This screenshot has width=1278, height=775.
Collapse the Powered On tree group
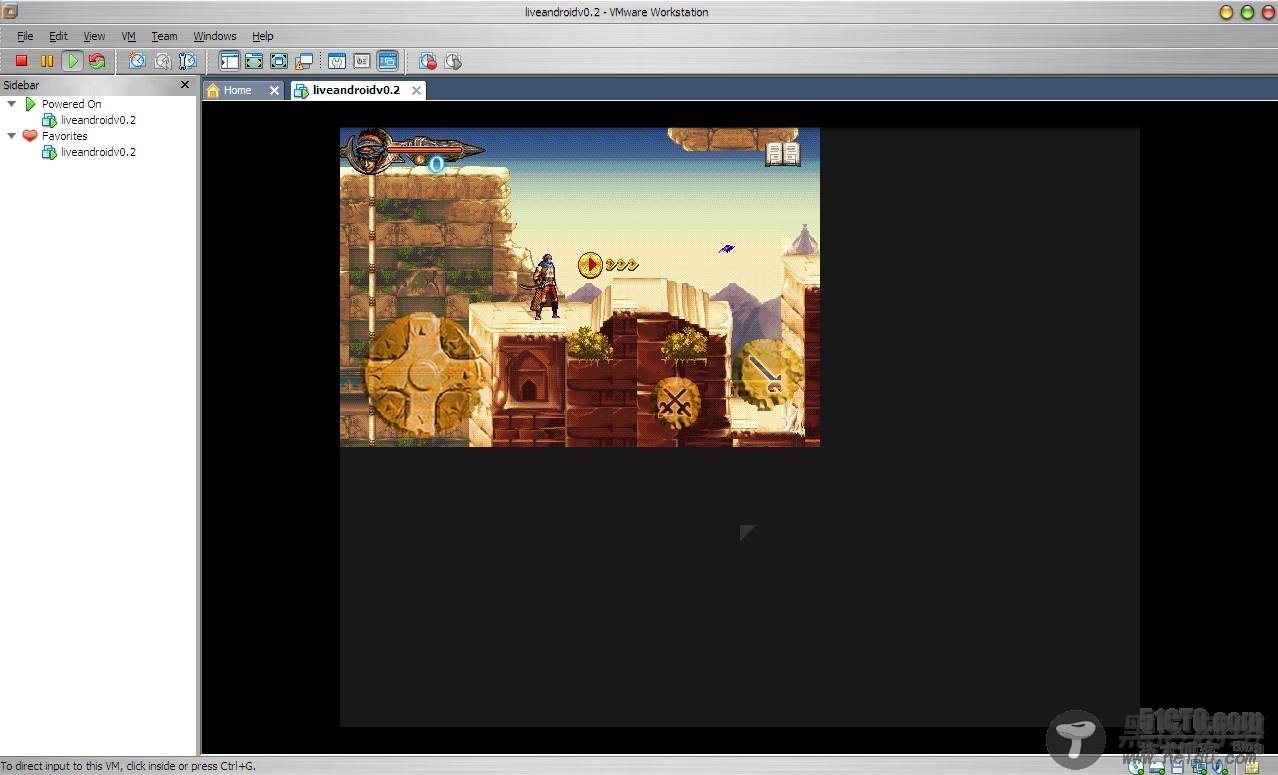point(11,104)
